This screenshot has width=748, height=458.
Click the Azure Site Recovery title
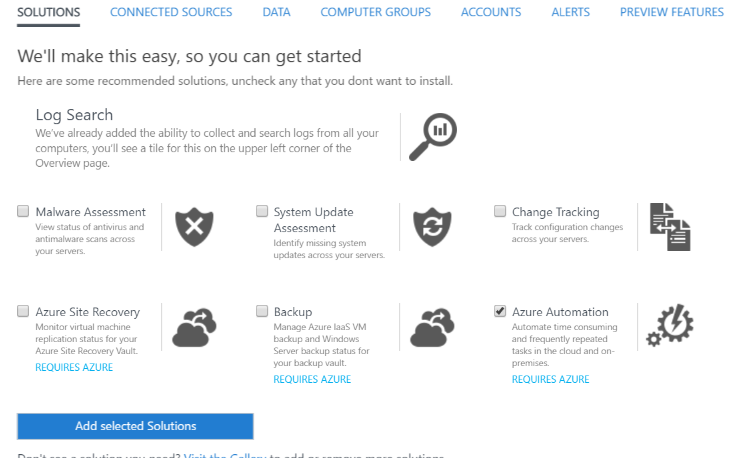(88, 312)
